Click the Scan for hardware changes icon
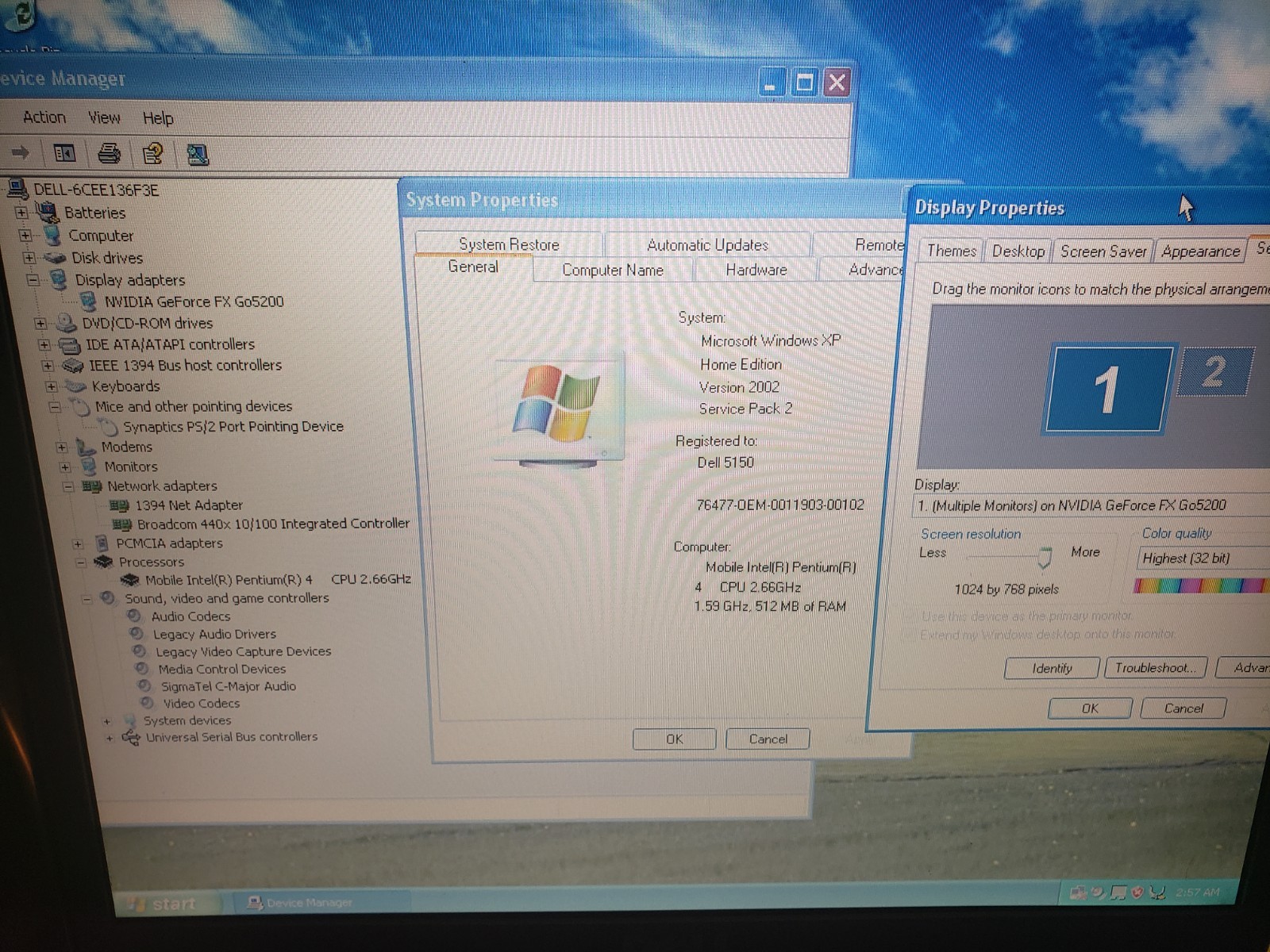The width and height of the screenshot is (1270, 952). coord(197,154)
